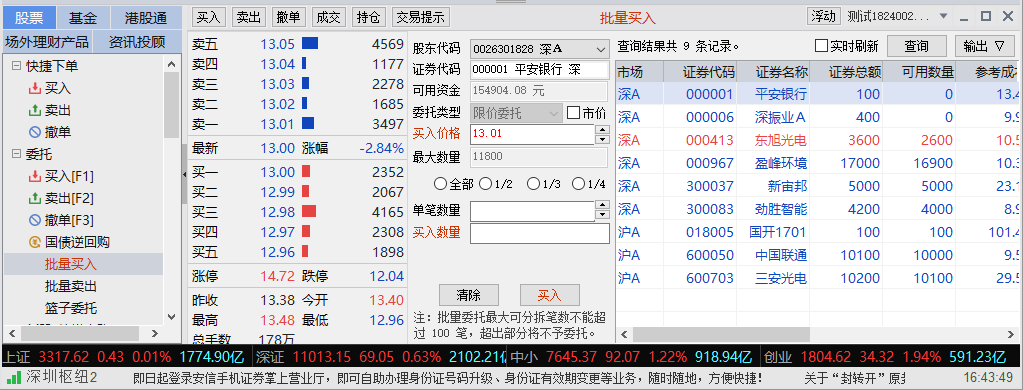Click the 查询 query button
The height and width of the screenshot is (390, 1023).
916,46
